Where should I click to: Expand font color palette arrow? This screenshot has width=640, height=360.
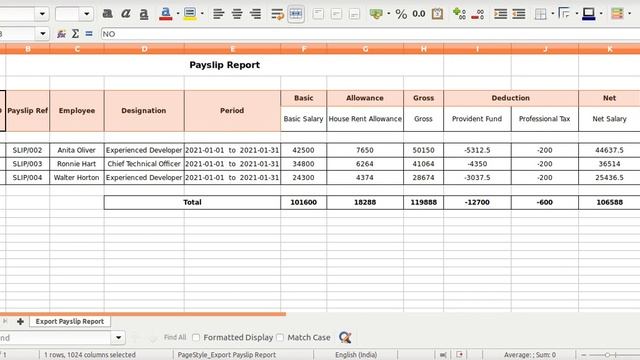pyautogui.click(x=178, y=14)
